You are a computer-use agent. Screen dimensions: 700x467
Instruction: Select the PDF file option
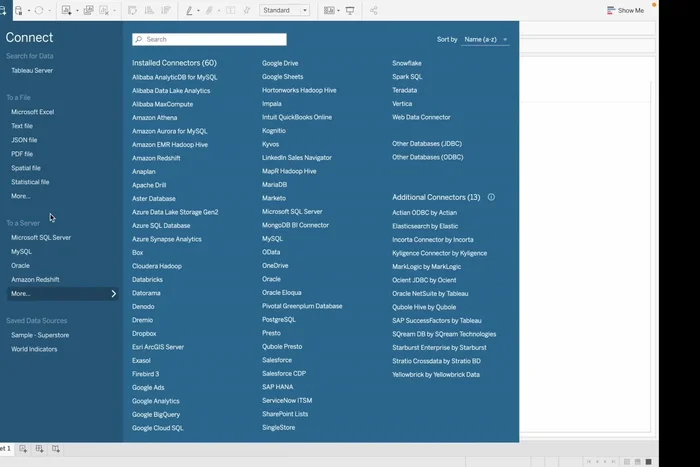pos(22,154)
